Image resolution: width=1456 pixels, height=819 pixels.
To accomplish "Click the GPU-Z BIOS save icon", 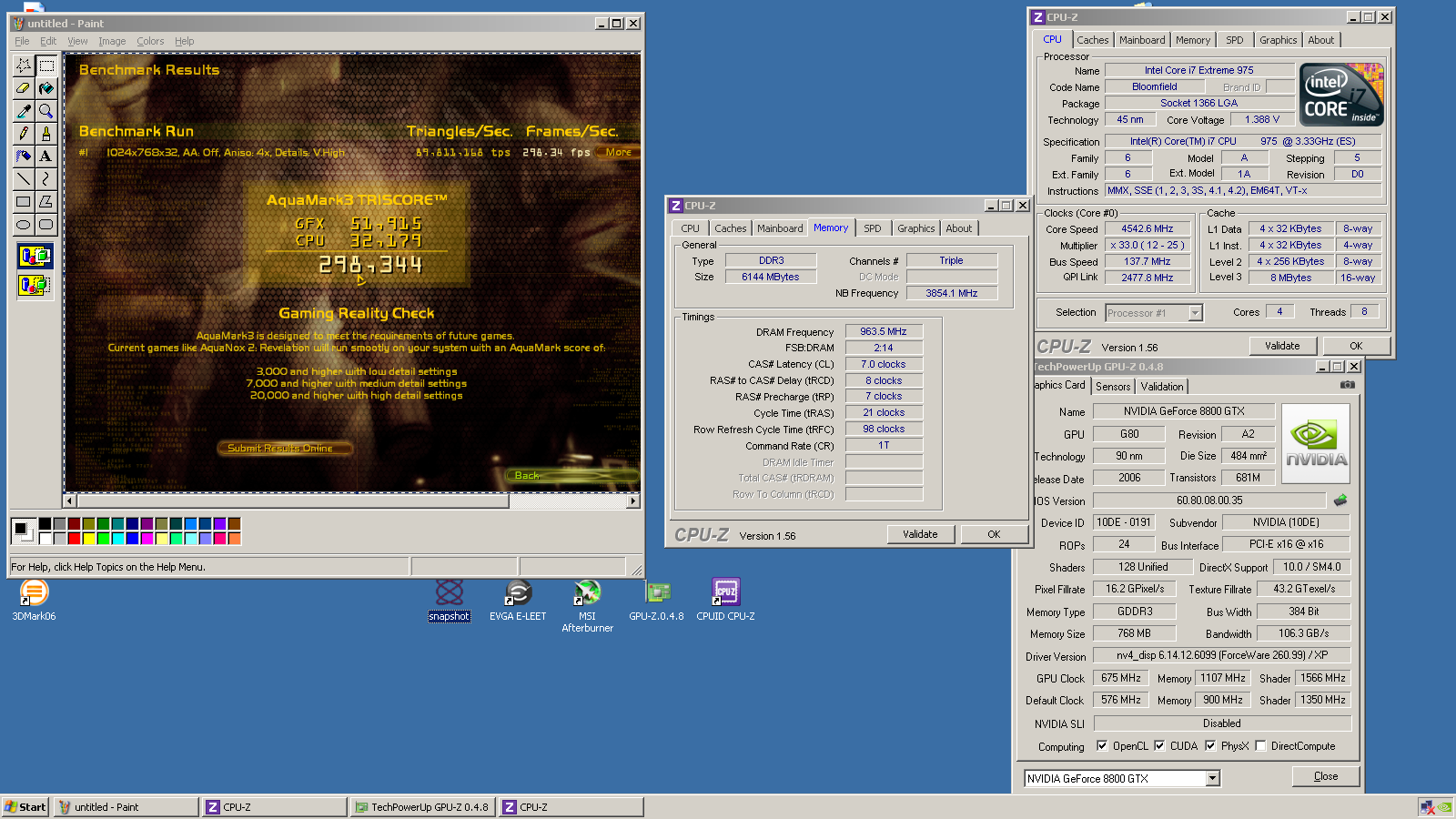I will point(1340,500).
